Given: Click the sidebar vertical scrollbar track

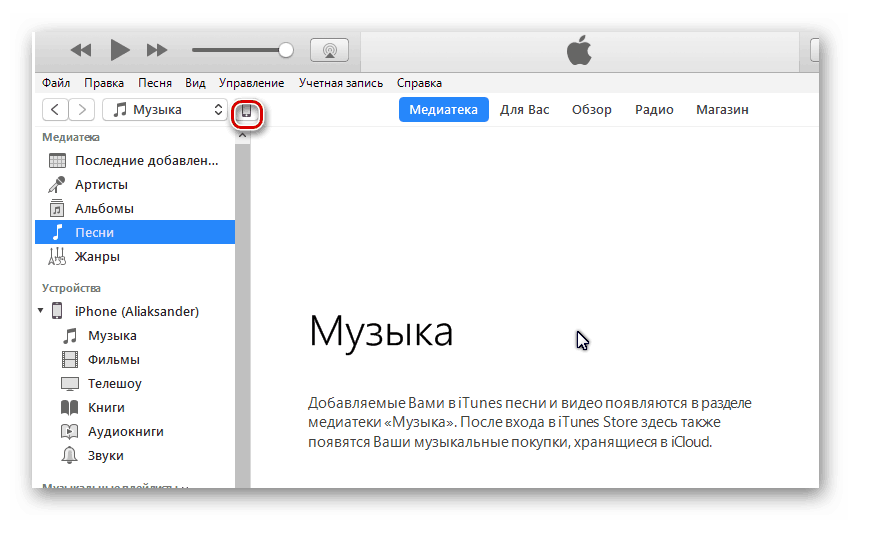Looking at the screenshot, I should 243,315.
